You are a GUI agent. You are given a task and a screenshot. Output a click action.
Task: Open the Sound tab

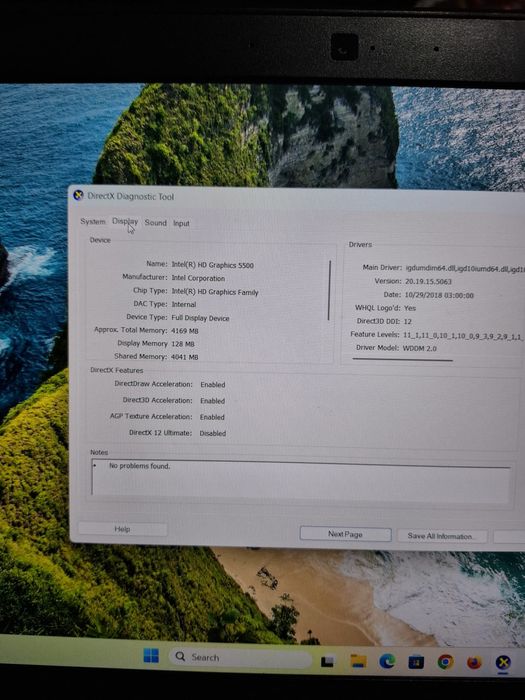click(x=155, y=222)
